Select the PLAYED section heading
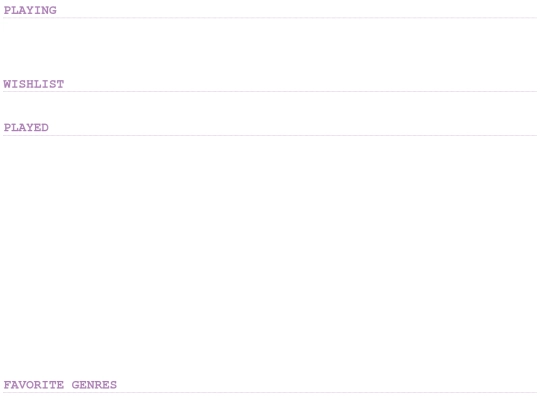The image size is (540, 405). [x=26, y=127]
